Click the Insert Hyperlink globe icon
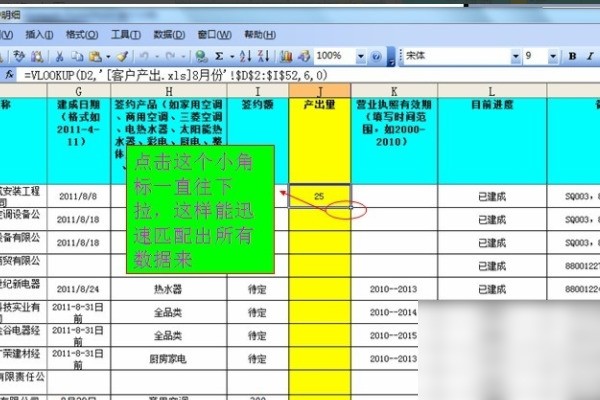 201,57
